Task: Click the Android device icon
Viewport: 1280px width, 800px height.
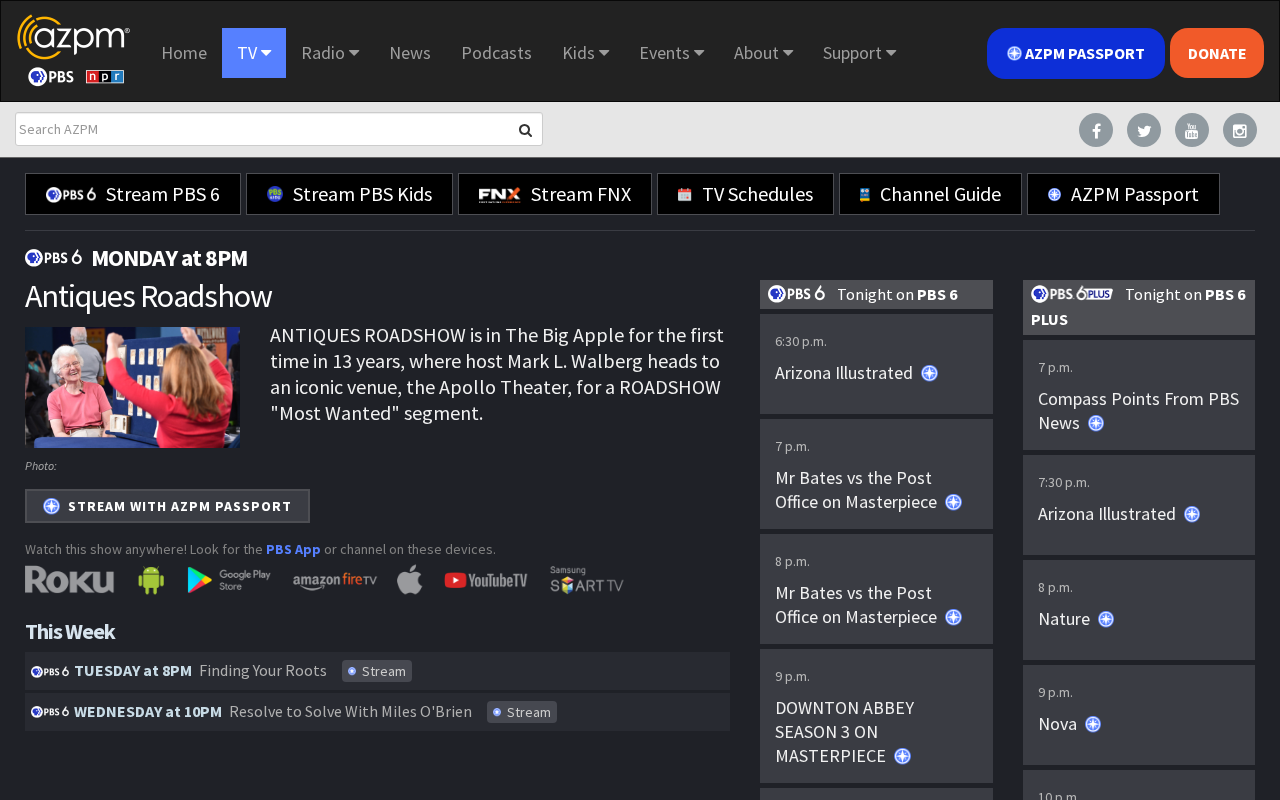Action: [x=151, y=580]
